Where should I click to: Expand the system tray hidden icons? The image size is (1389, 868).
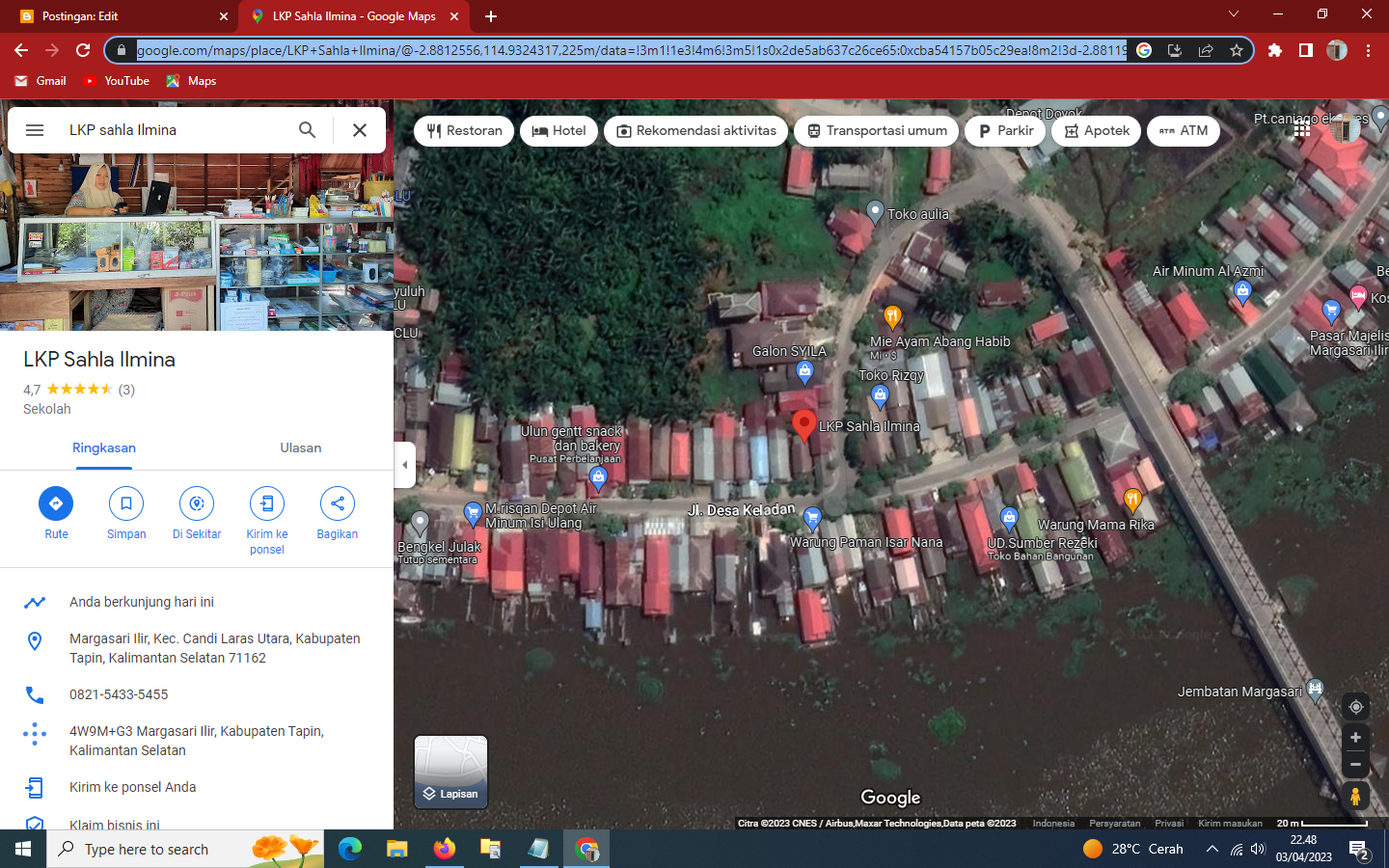[1212, 849]
